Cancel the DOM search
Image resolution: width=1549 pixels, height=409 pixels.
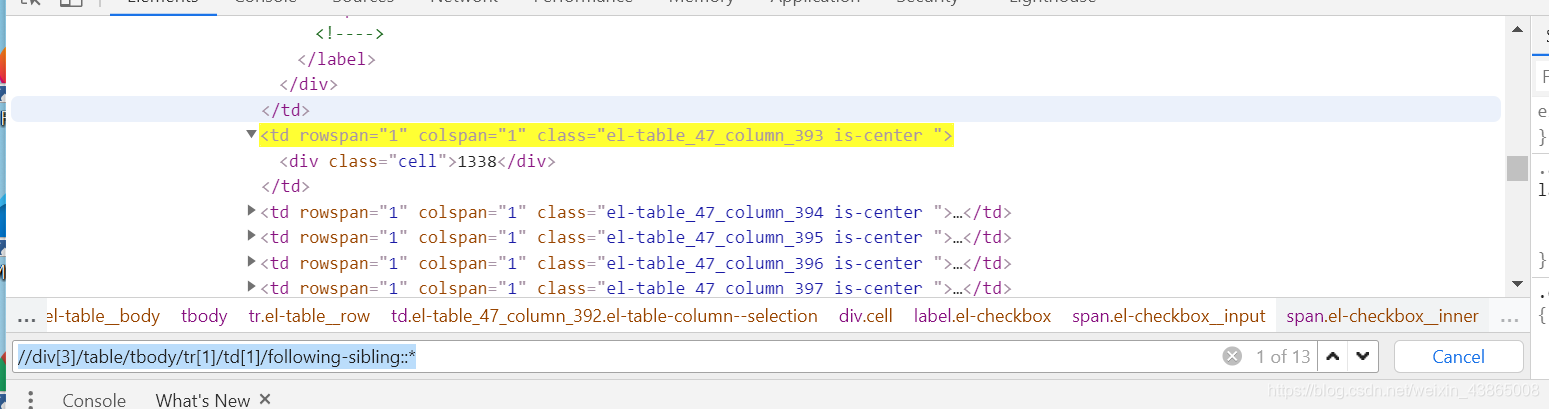[x=1458, y=357]
